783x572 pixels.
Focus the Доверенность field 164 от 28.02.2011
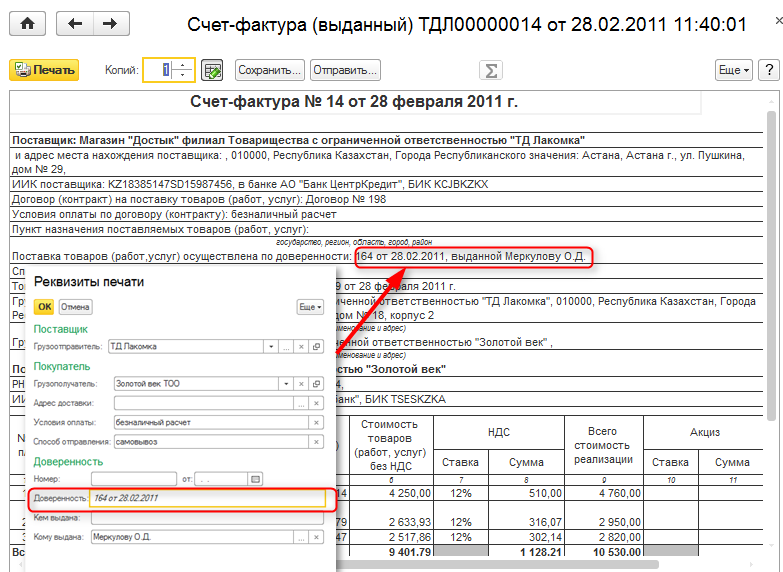207,498
